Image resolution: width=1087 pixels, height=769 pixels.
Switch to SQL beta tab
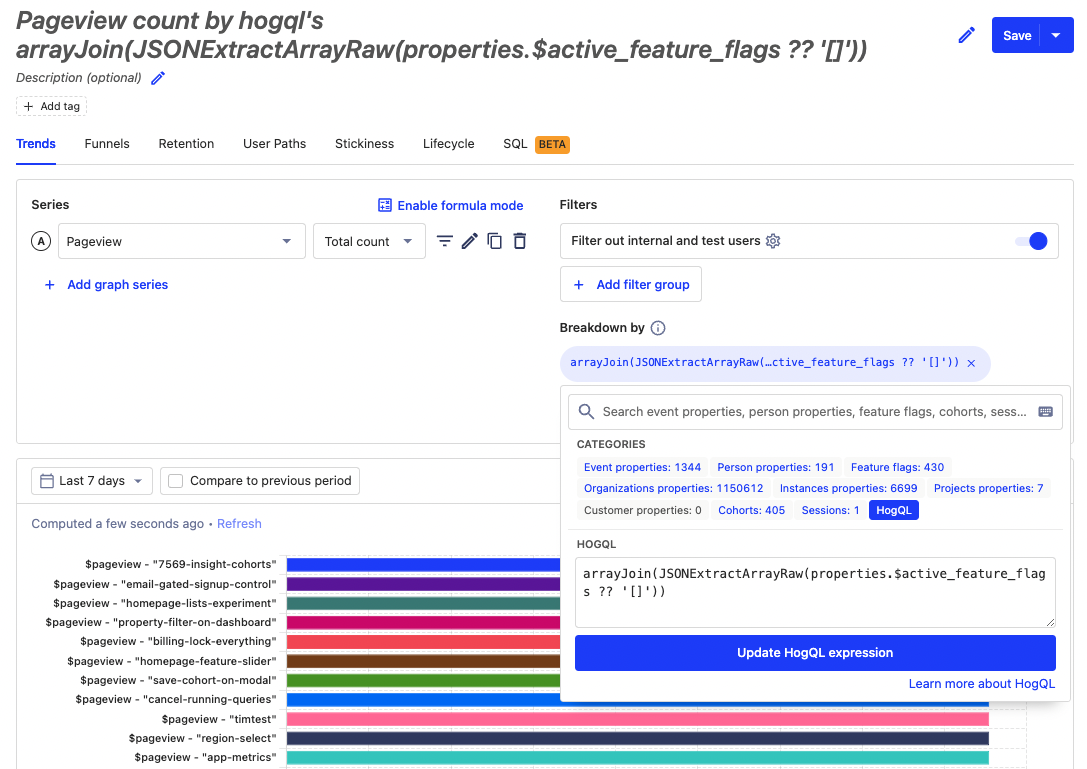click(536, 144)
